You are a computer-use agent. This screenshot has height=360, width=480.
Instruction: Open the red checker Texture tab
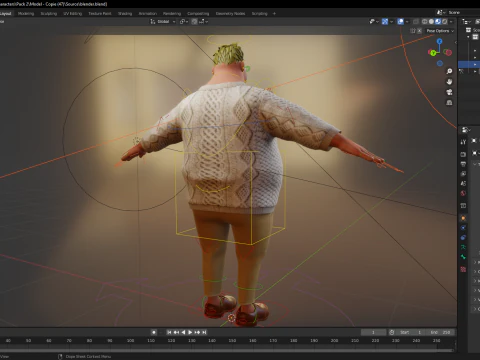pos(463,269)
